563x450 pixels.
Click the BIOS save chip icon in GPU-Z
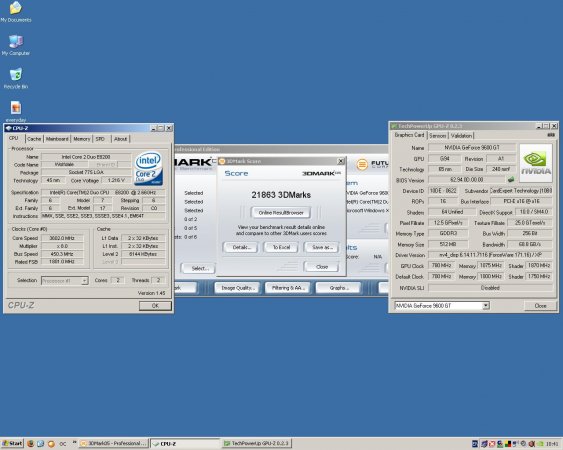[511, 179]
